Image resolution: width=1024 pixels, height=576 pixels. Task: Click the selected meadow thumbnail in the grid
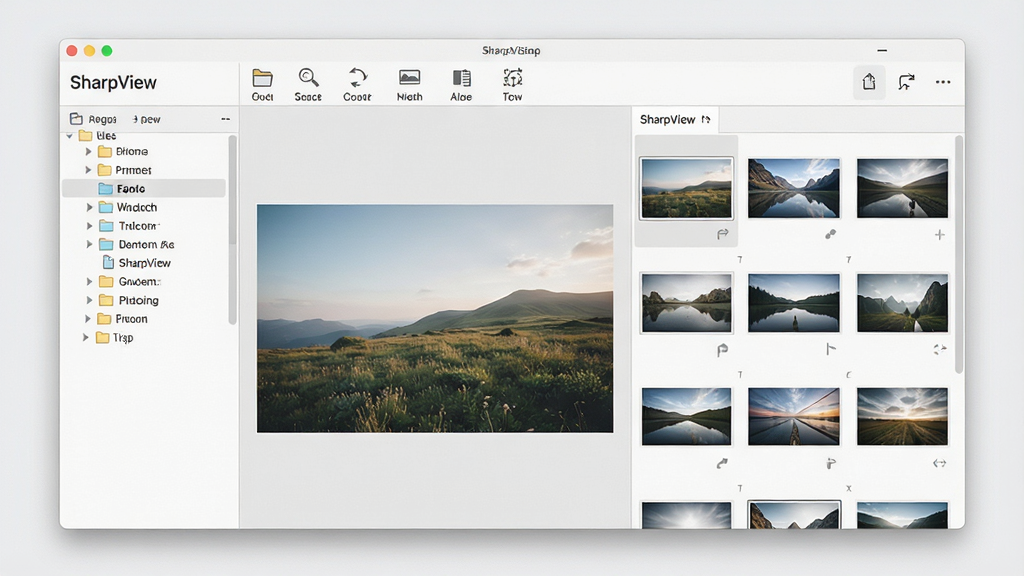(686, 188)
